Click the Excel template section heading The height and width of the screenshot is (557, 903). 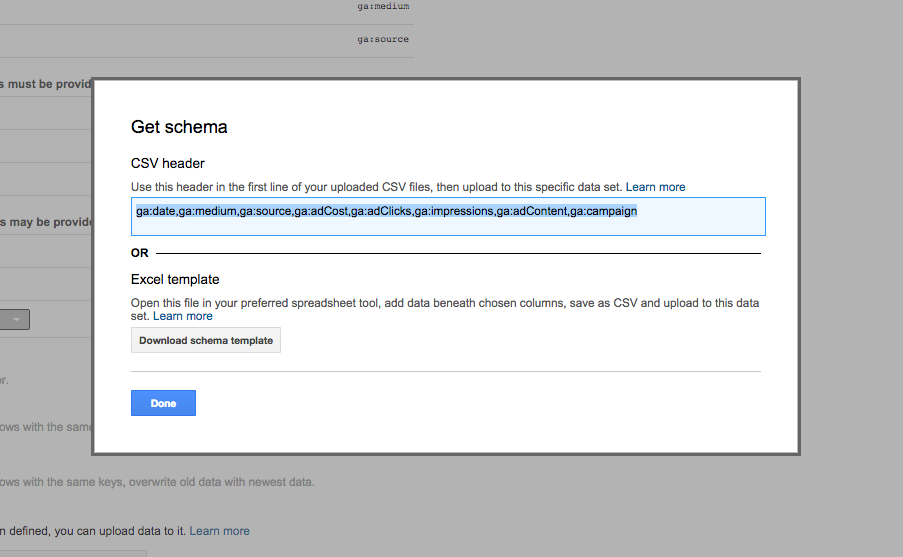[175, 279]
